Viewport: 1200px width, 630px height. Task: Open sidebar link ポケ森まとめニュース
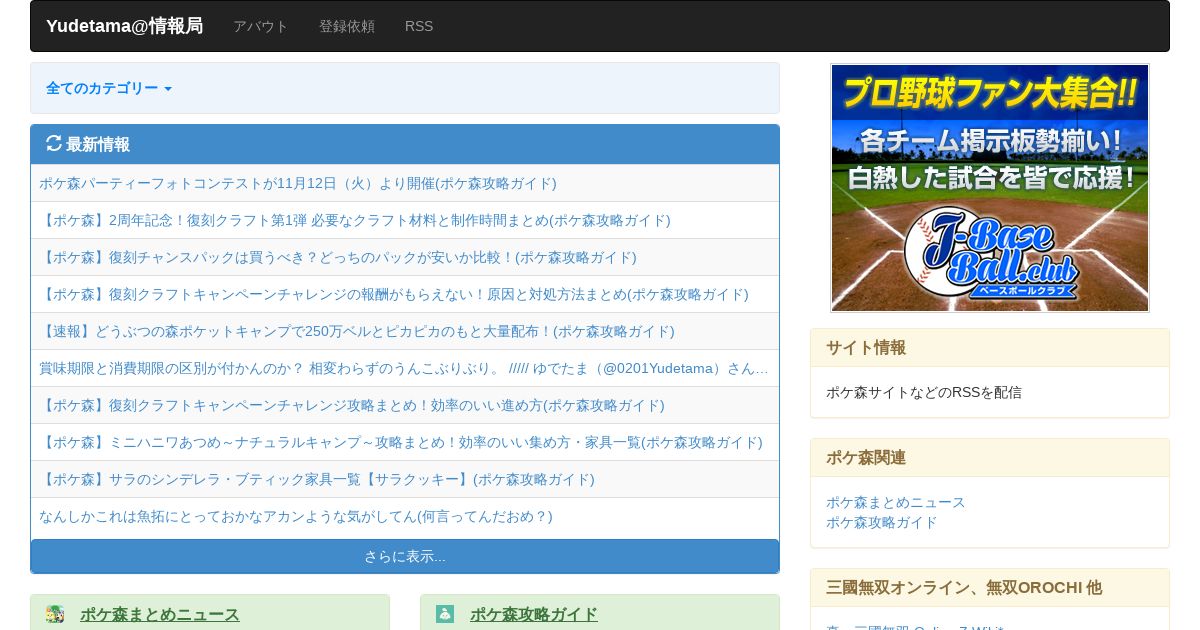(x=896, y=502)
